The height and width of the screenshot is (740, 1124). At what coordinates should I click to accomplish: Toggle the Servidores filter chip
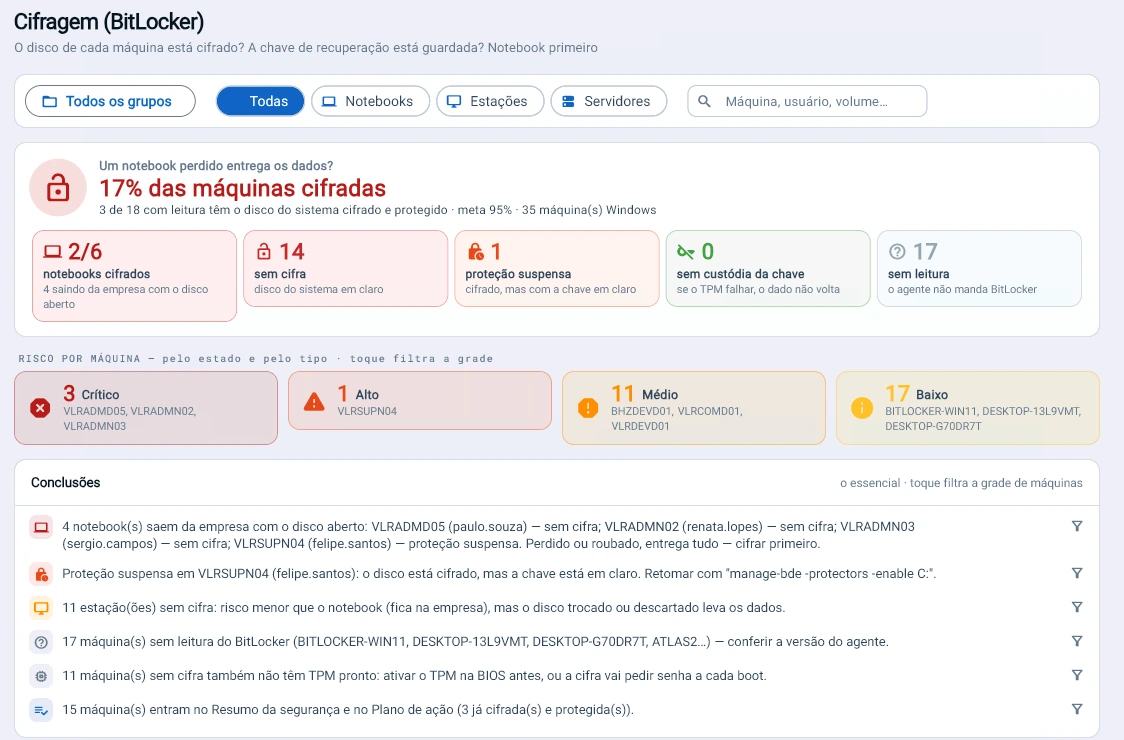point(609,101)
